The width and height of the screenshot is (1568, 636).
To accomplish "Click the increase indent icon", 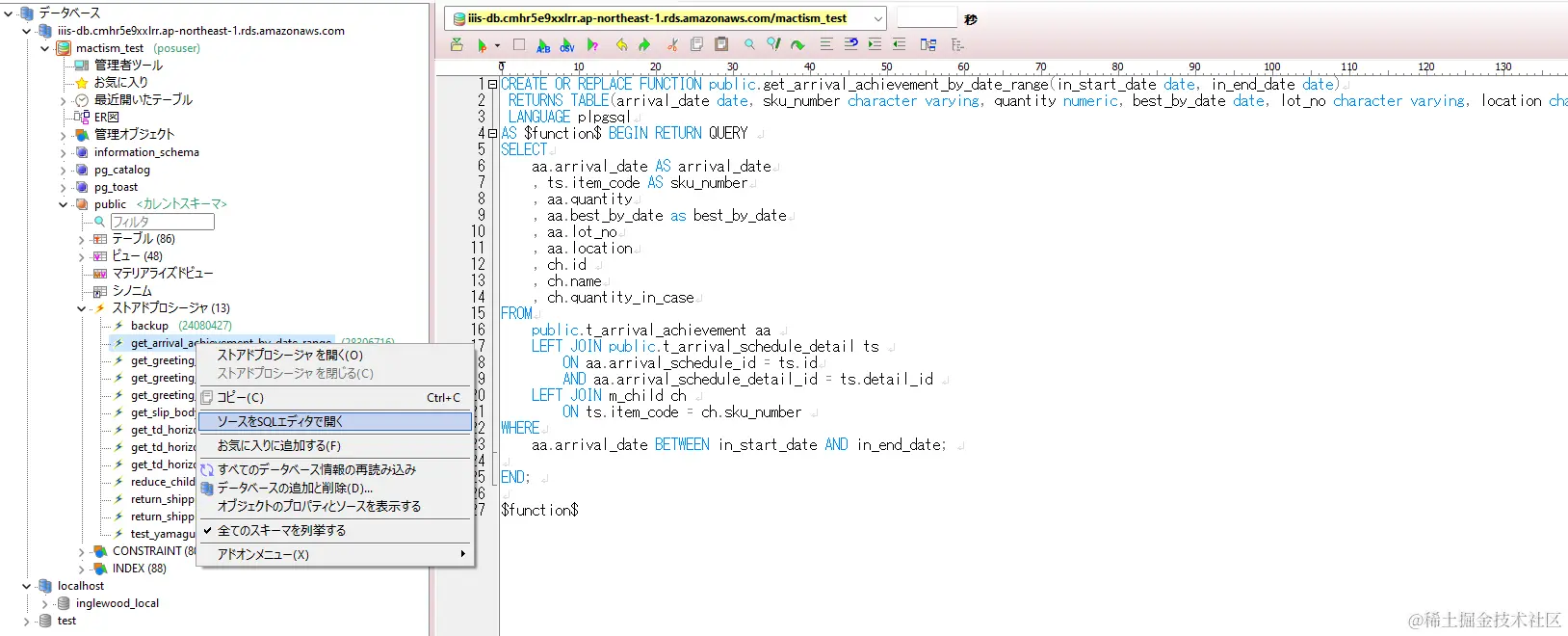I will pyautogui.click(x=875, y=44).
